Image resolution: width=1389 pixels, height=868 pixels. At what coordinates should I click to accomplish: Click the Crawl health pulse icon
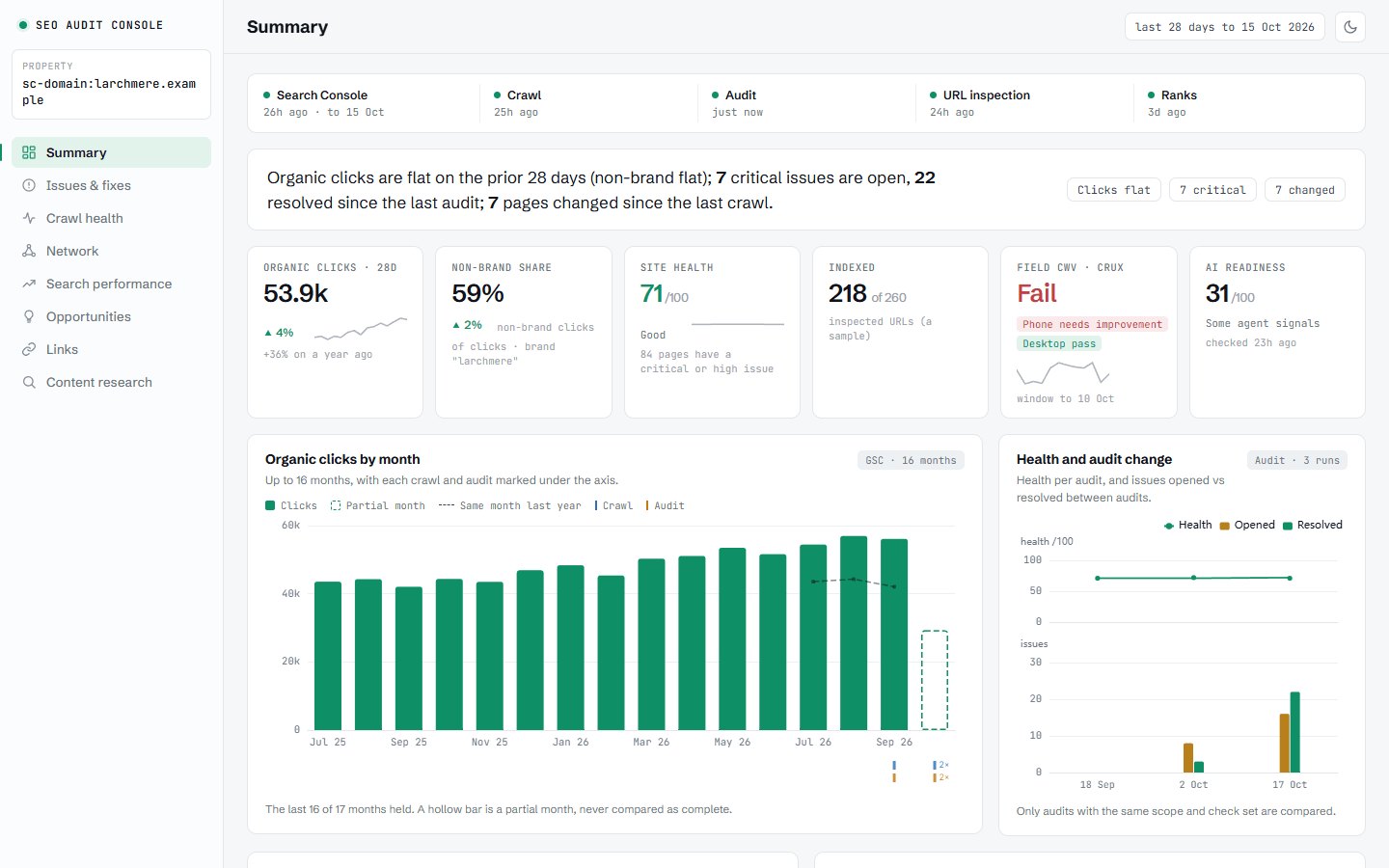click(x=29, y=218)
